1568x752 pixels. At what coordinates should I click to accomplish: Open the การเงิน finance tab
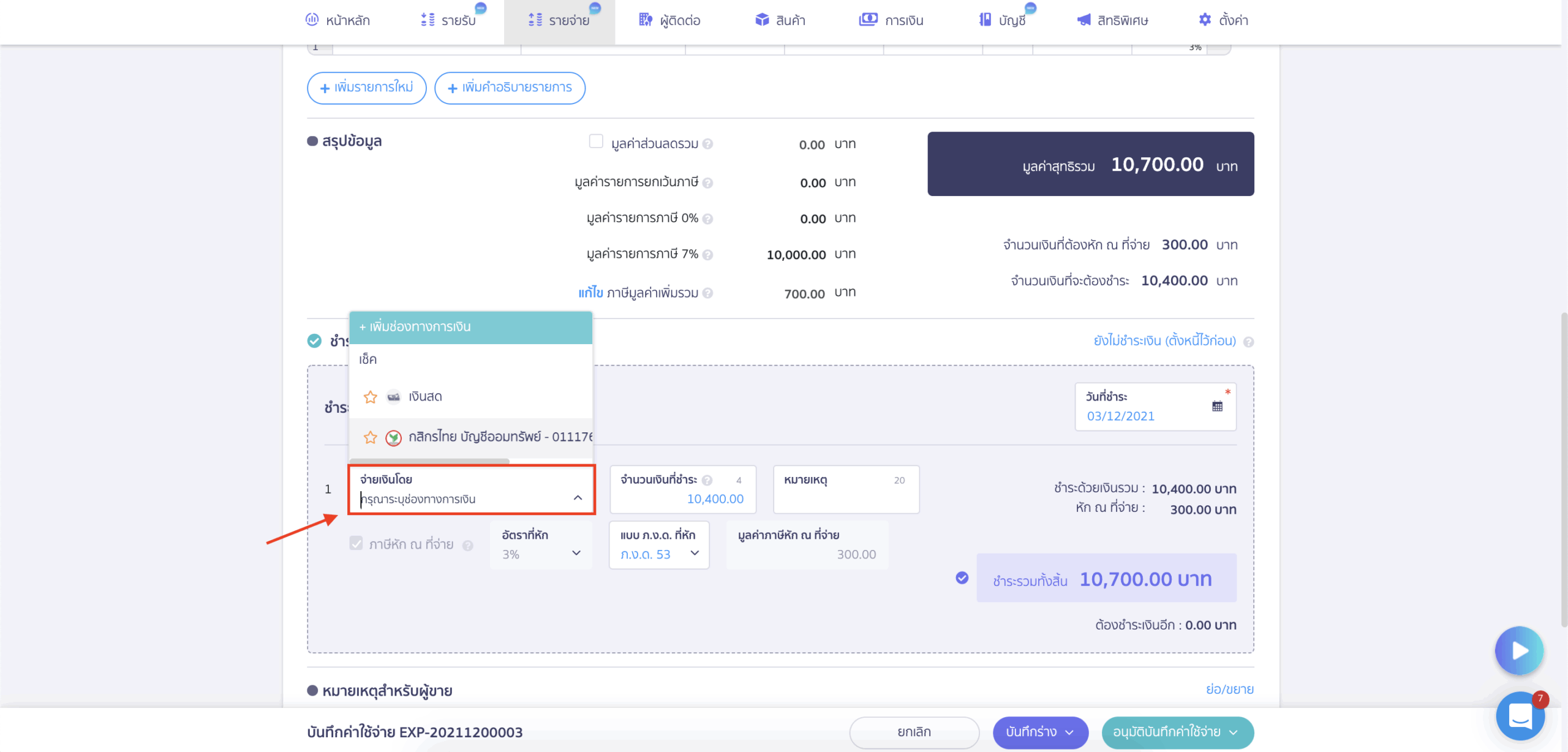pyautogui.click(x=891, y=20)
